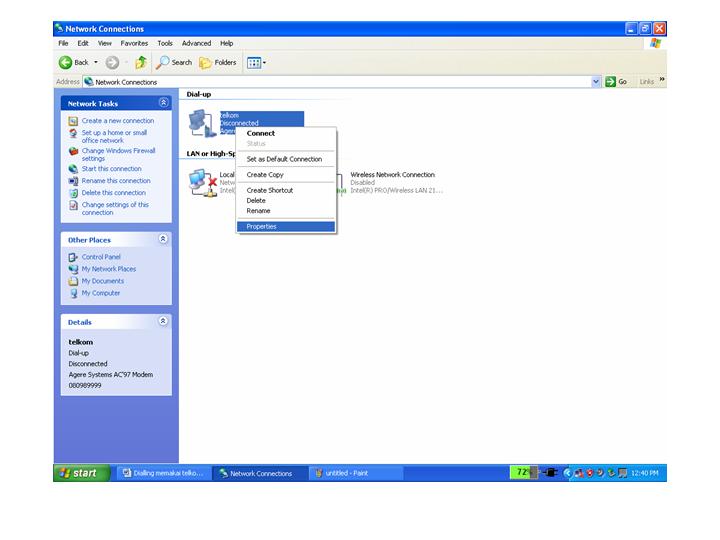Screen dimensions: 720x540
Task: Click the Up folder icon
Action: click(x=141, y=62)
